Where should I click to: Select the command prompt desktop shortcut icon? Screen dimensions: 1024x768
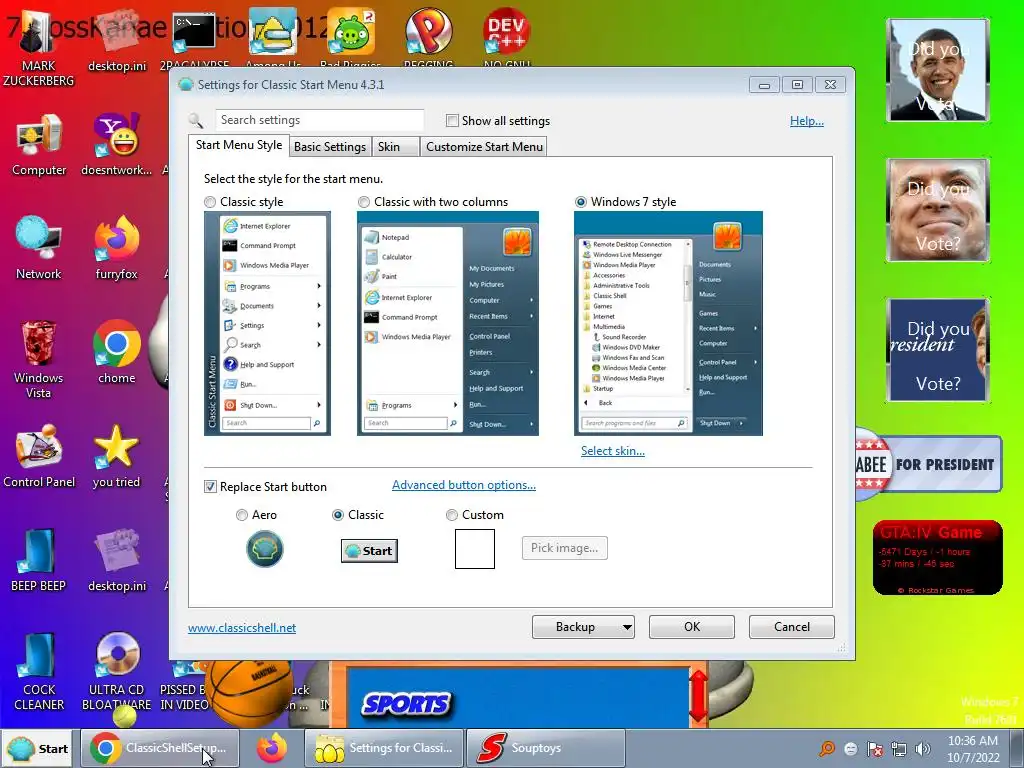point(195,34)
